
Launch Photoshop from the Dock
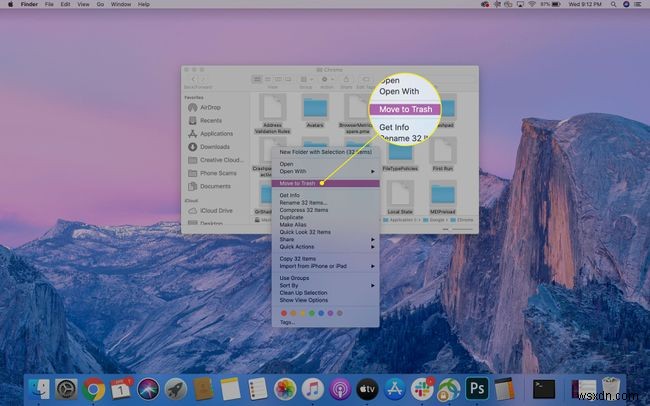click(477, 389)
